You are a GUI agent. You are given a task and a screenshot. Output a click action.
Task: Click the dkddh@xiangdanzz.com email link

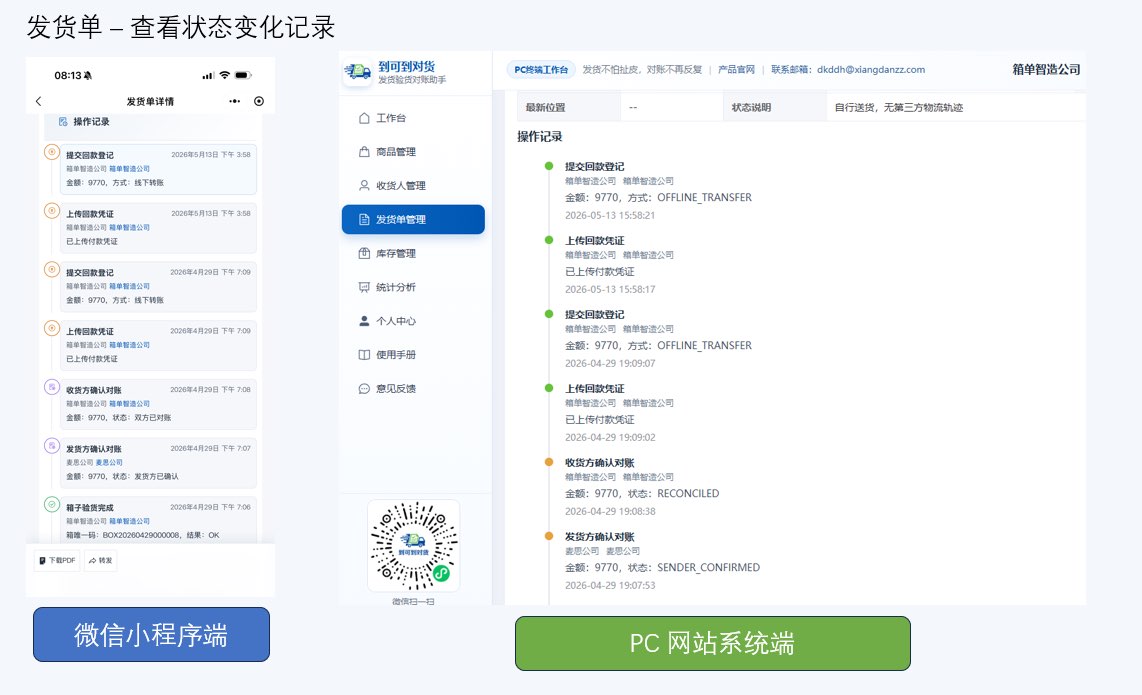pyautogui.click(x=871, y=70)
